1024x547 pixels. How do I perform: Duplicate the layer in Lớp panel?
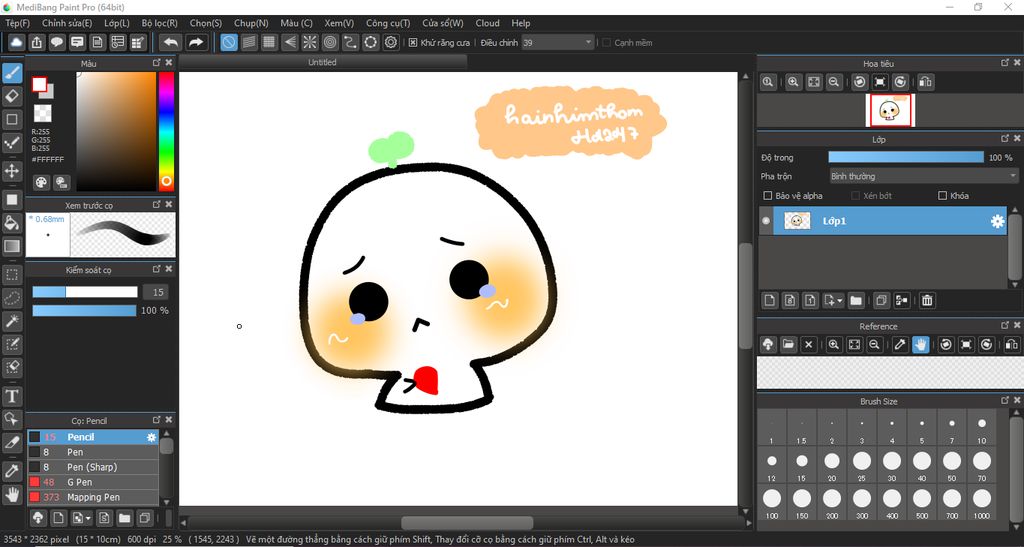click(x=881, y=300)
